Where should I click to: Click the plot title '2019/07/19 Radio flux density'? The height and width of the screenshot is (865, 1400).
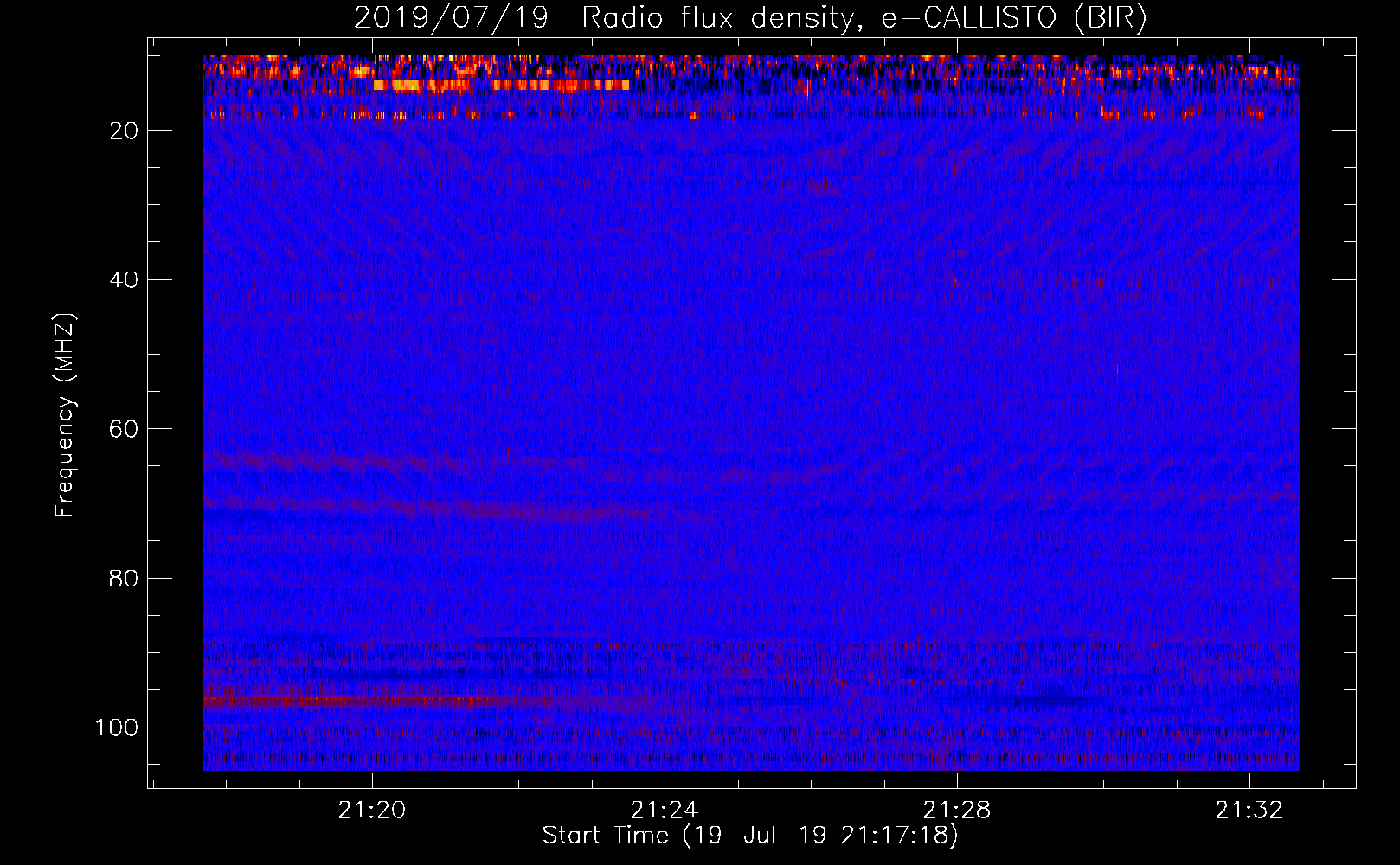click(750, 17)
